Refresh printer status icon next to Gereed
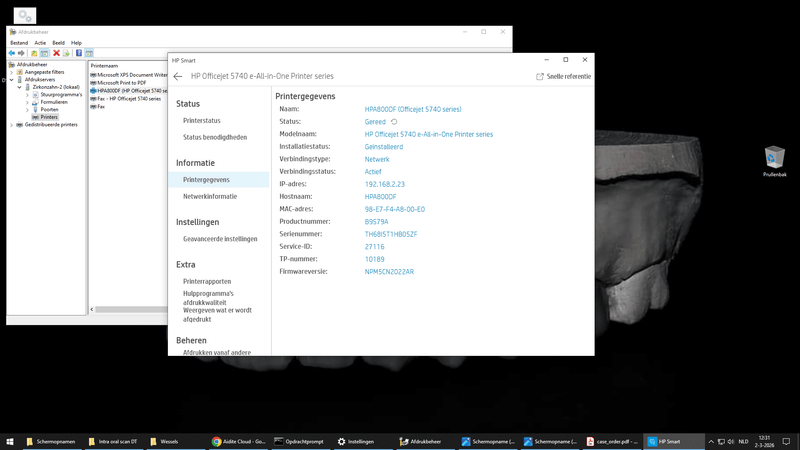This screenshot has height=450, width=800. (394, 122)
